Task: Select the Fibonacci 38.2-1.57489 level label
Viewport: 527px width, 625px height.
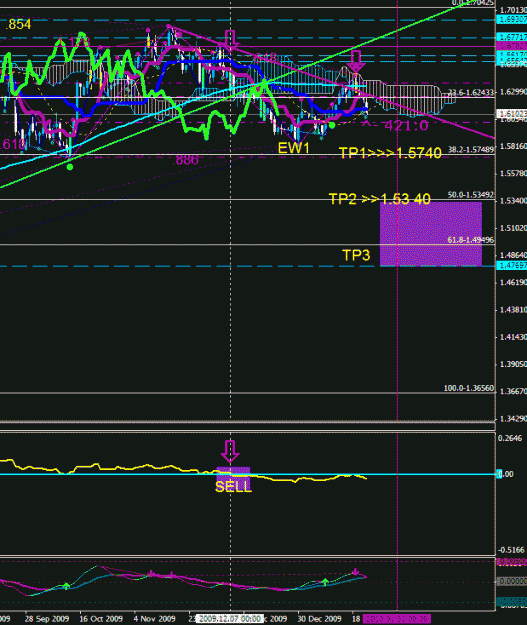Action: [471, 150]
